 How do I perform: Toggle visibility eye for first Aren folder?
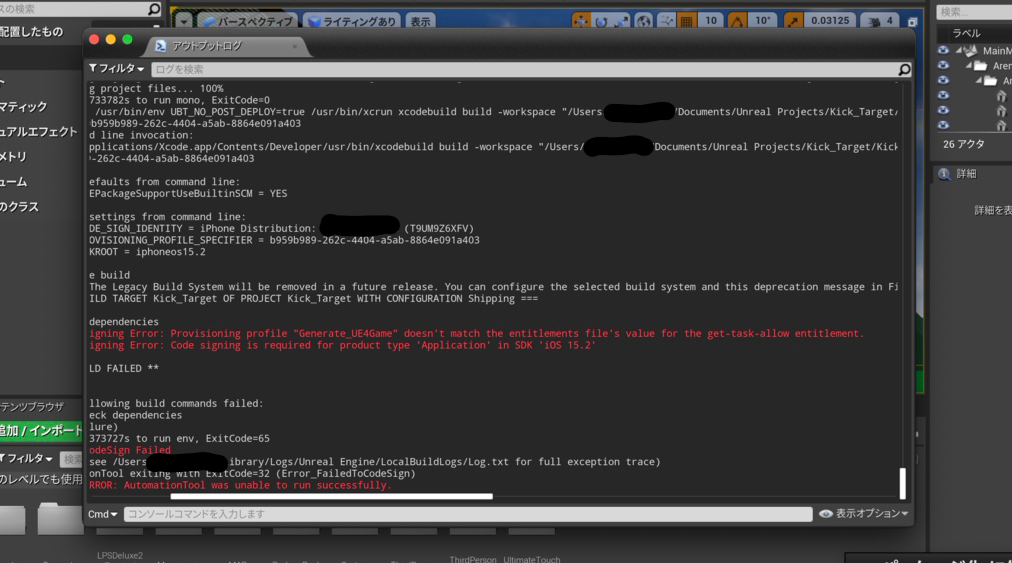[943, 65]
